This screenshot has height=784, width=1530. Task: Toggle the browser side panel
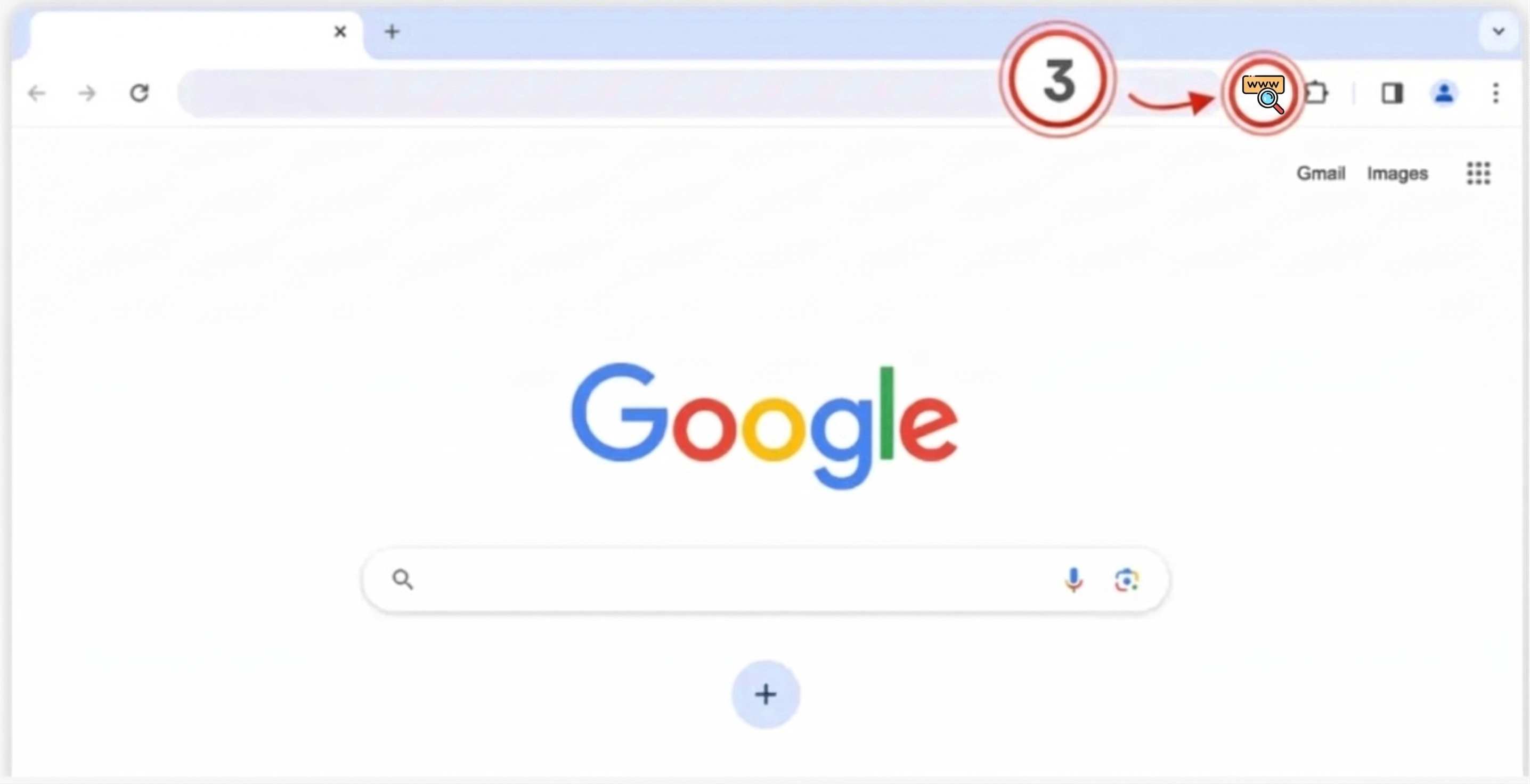tap(1391, 93)
